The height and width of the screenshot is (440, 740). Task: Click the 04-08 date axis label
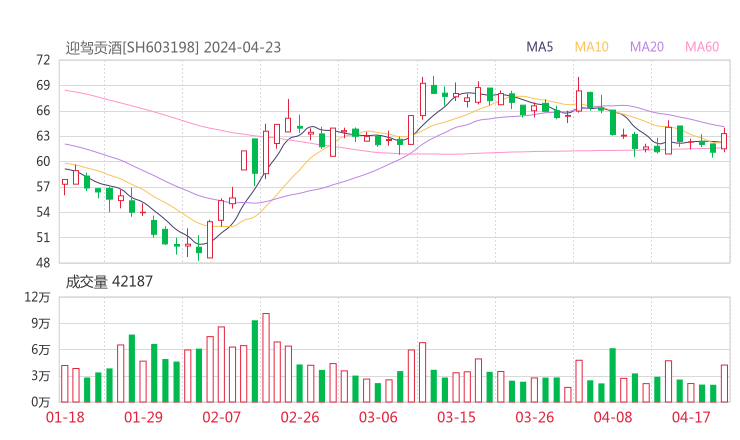click(x=613, y=417)
